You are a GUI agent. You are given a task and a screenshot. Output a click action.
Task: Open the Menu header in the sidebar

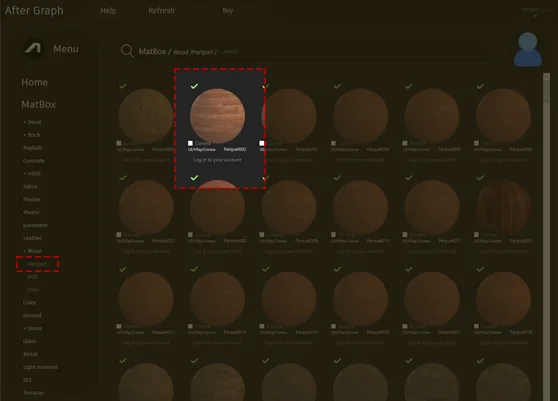click(66, 49)
